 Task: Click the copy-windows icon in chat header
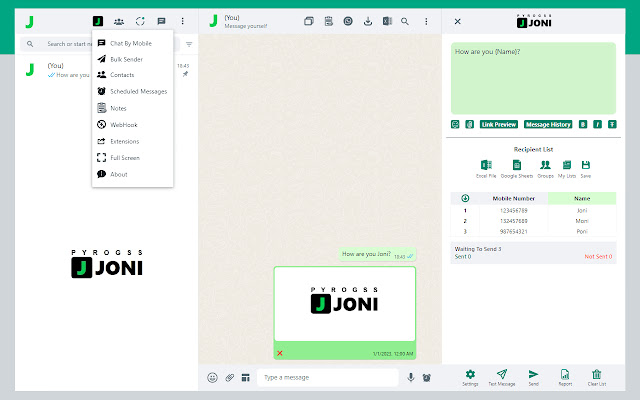pyautogui.click(x=309, y=21)
